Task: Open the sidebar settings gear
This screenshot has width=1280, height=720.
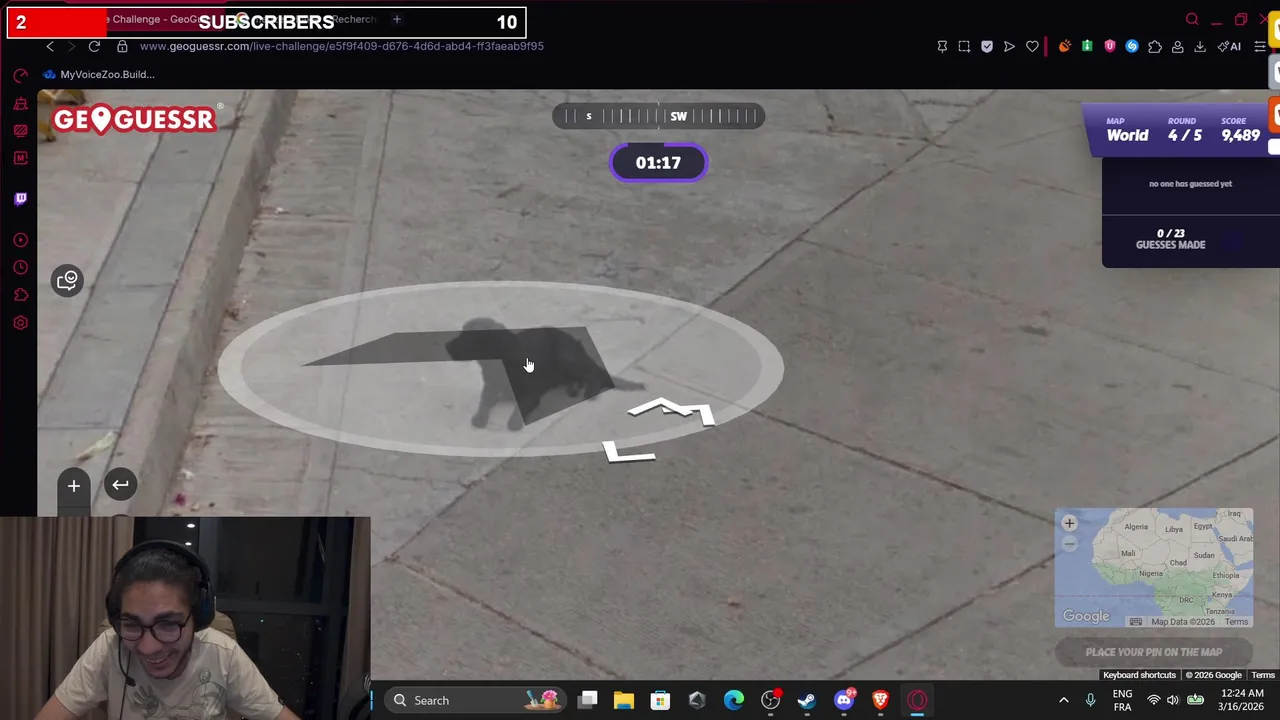Action: (20, 323)
